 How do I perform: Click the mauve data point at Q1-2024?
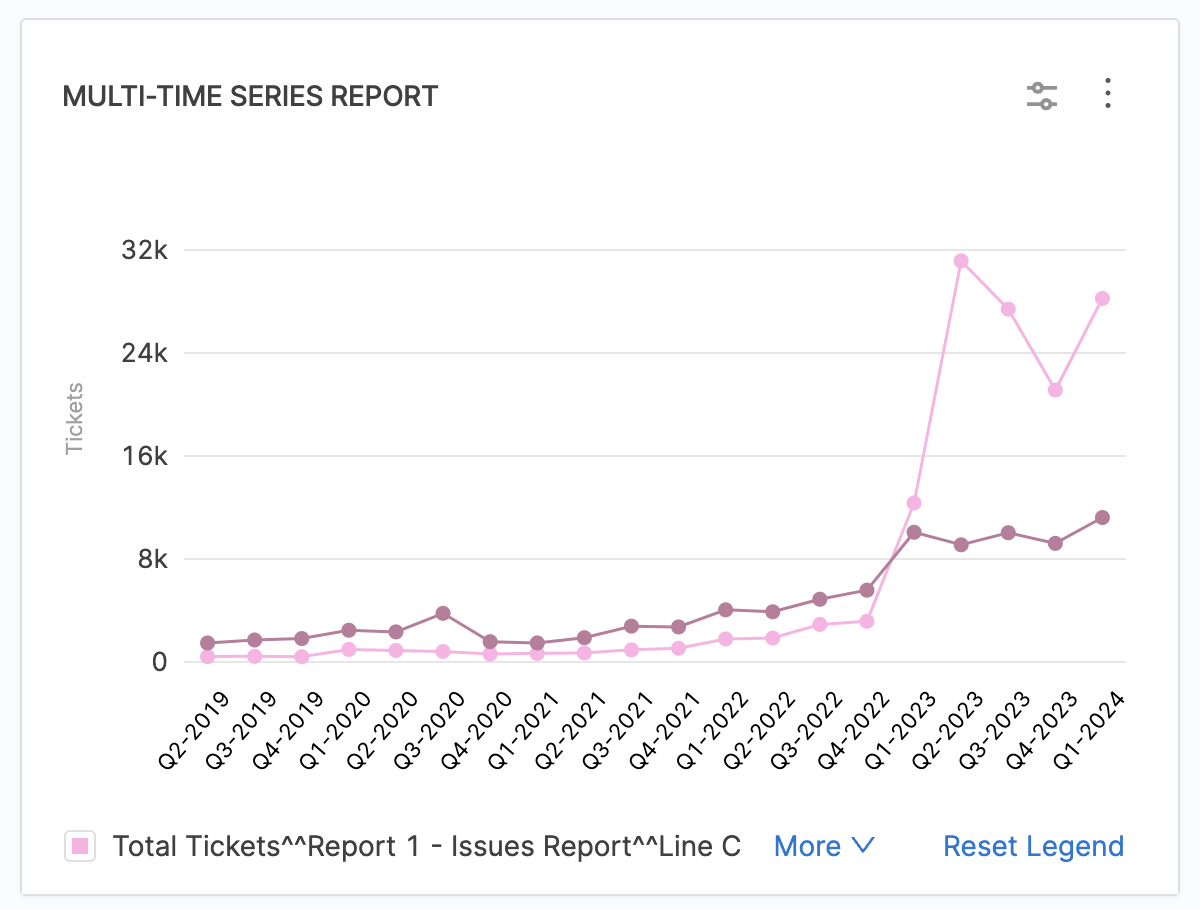coord(1102,517)
